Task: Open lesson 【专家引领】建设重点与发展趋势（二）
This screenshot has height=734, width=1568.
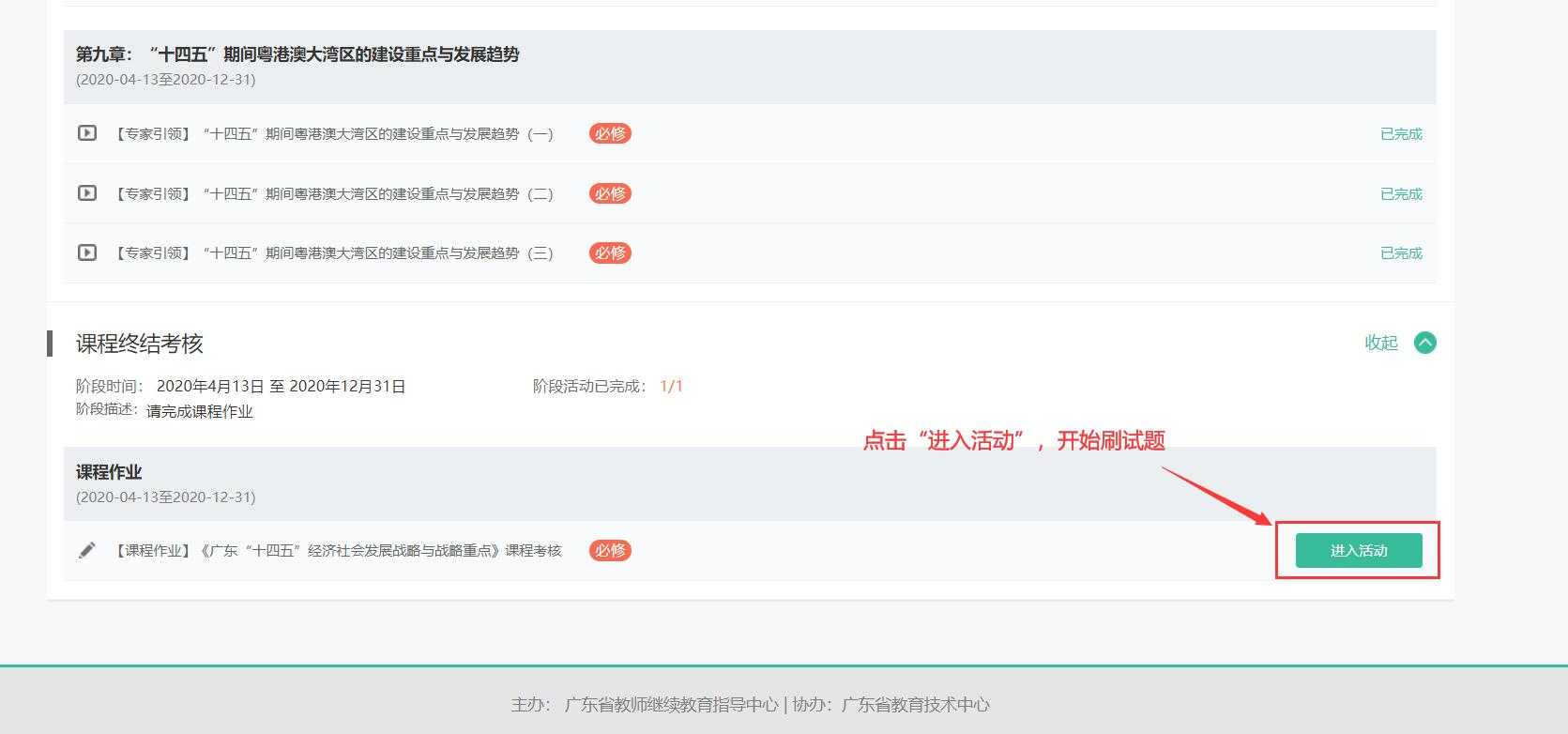Action: tap(333, 194)
